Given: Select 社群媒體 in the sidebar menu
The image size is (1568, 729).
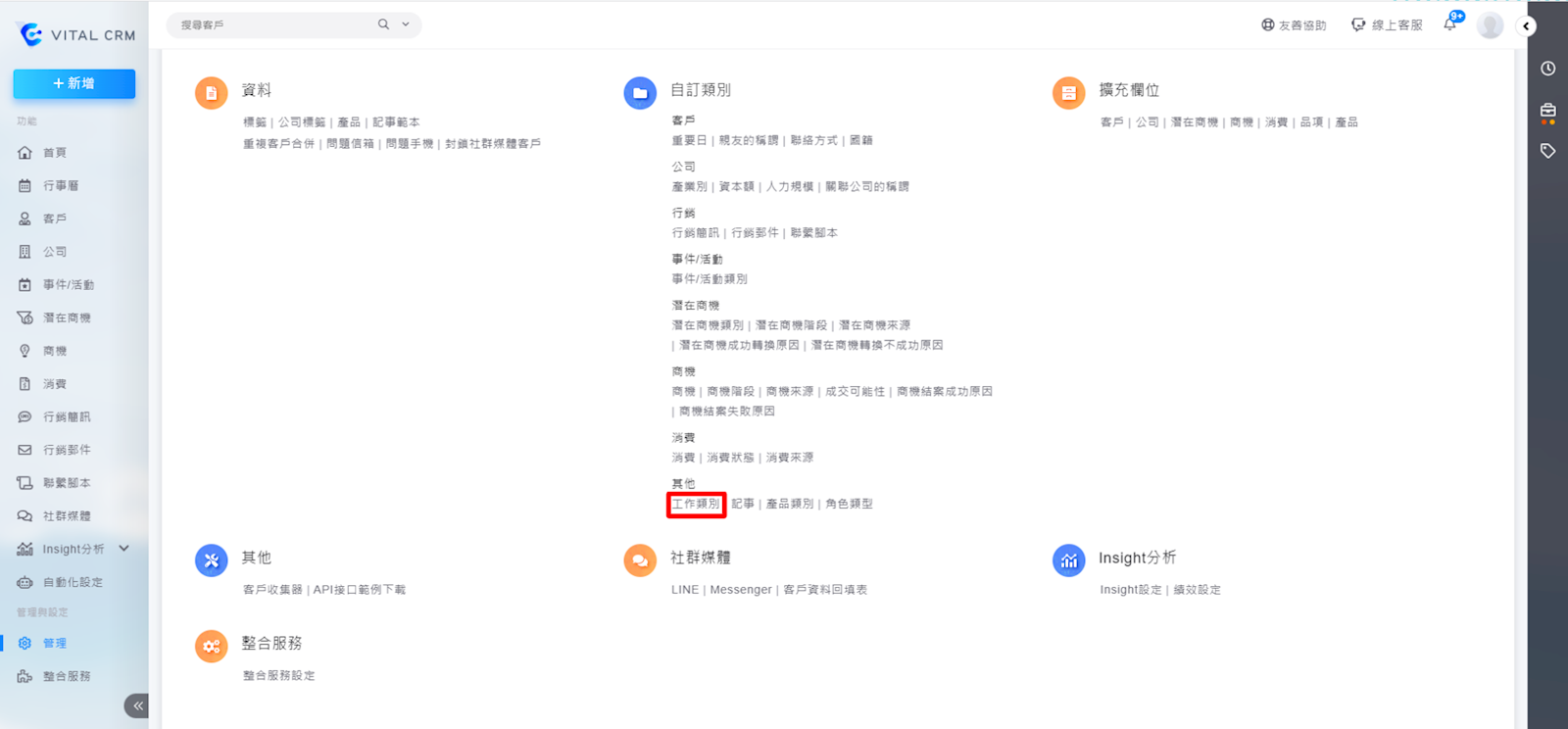Looking at the screenshot, I should (x=66, y=516).
